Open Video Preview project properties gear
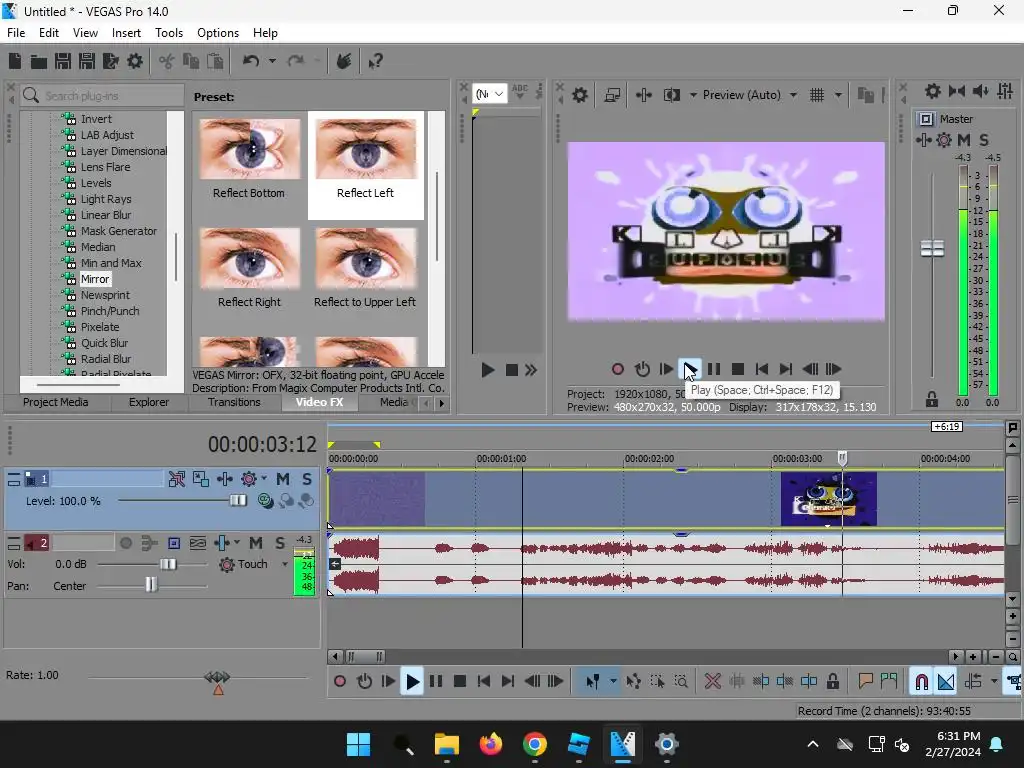This screenshot has height=768, width=1024. point(580,95)
